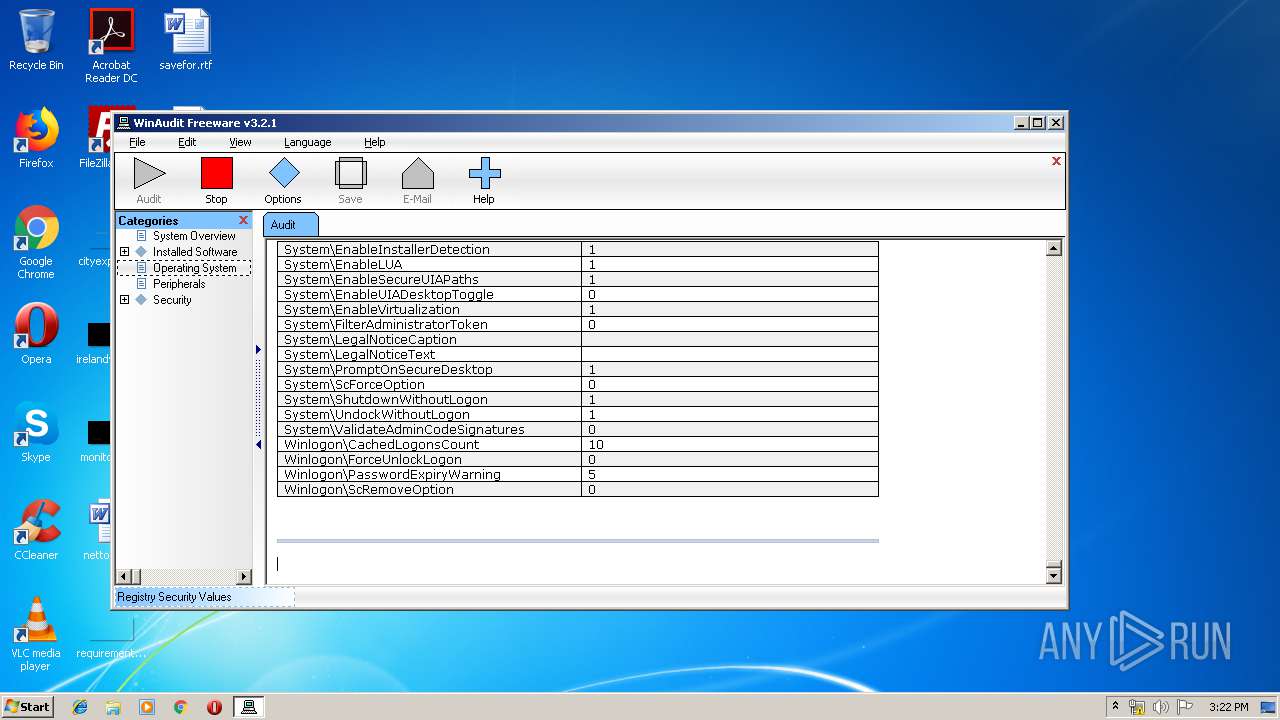The height and width of the screenshot is (720, 1280).
Task: Click the System\ShutdownWithoutLogon cell
Action: [430, 399]
